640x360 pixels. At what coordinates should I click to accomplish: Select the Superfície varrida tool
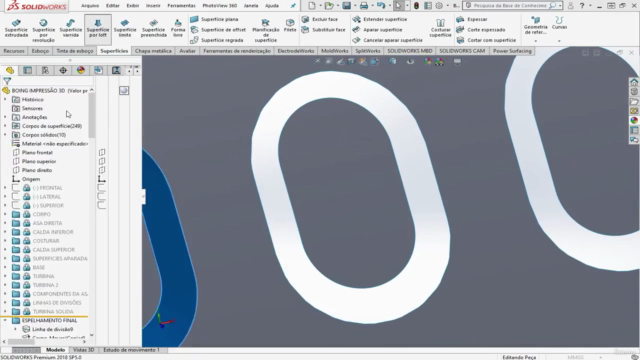pyautogui.click(x=71, y=28)
